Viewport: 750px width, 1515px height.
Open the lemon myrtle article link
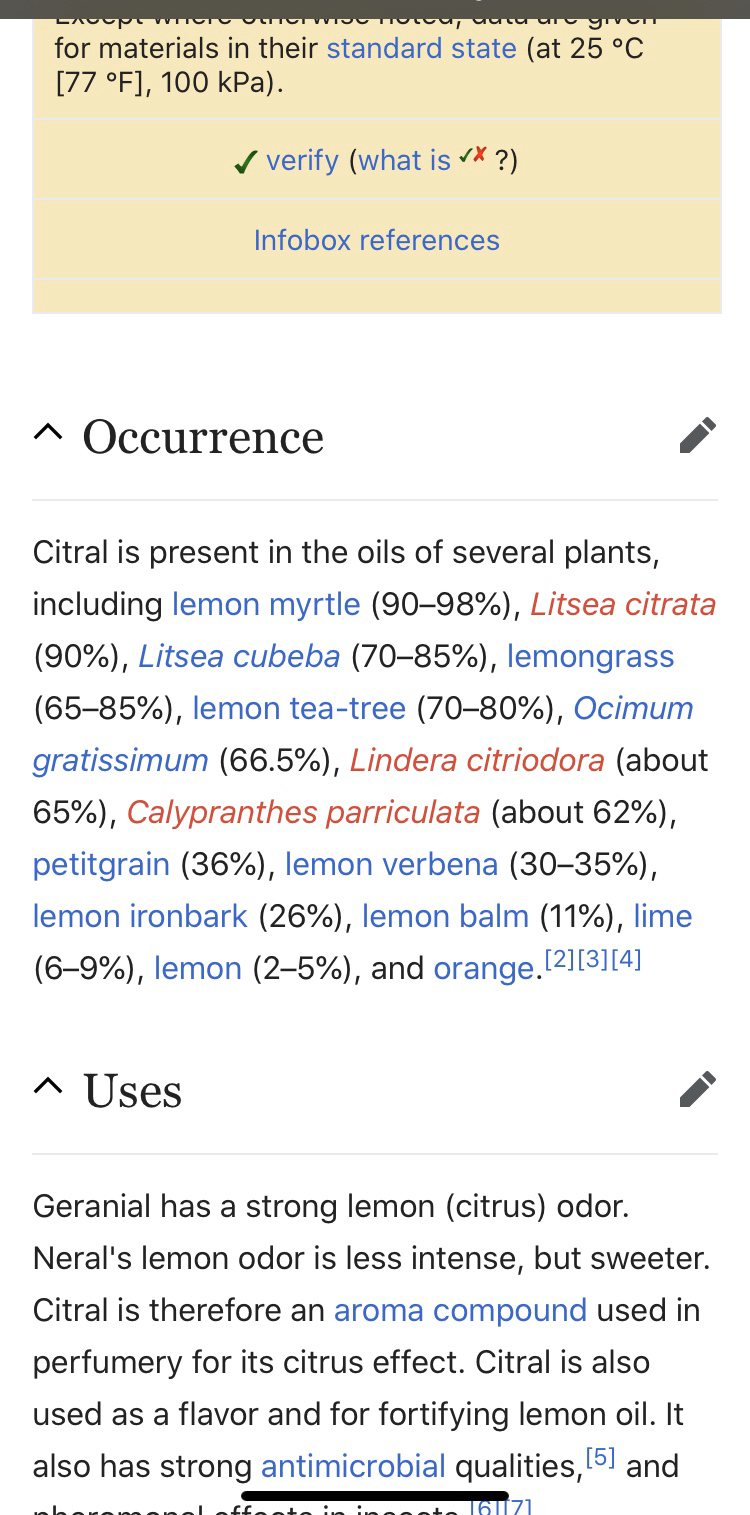coord(266,604)
